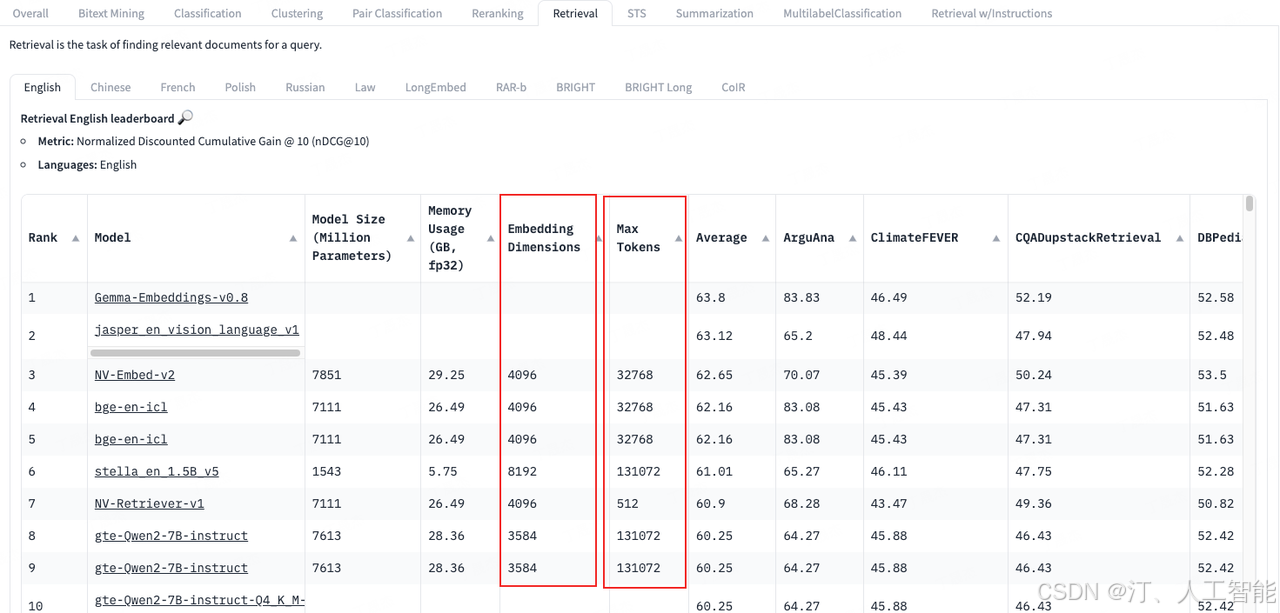
Task: Click Memory Usage value 29.25
Action: 446,375
